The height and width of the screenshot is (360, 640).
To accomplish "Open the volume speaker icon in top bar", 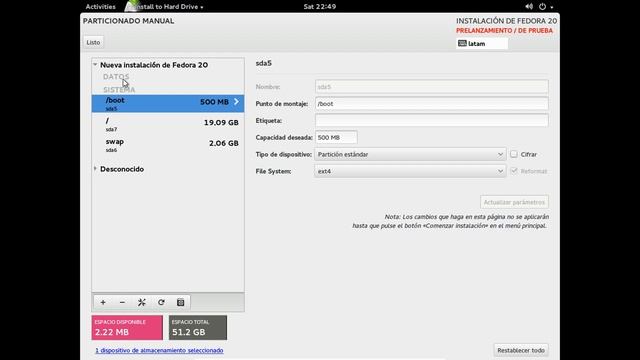I will click(x=529, y=7).
